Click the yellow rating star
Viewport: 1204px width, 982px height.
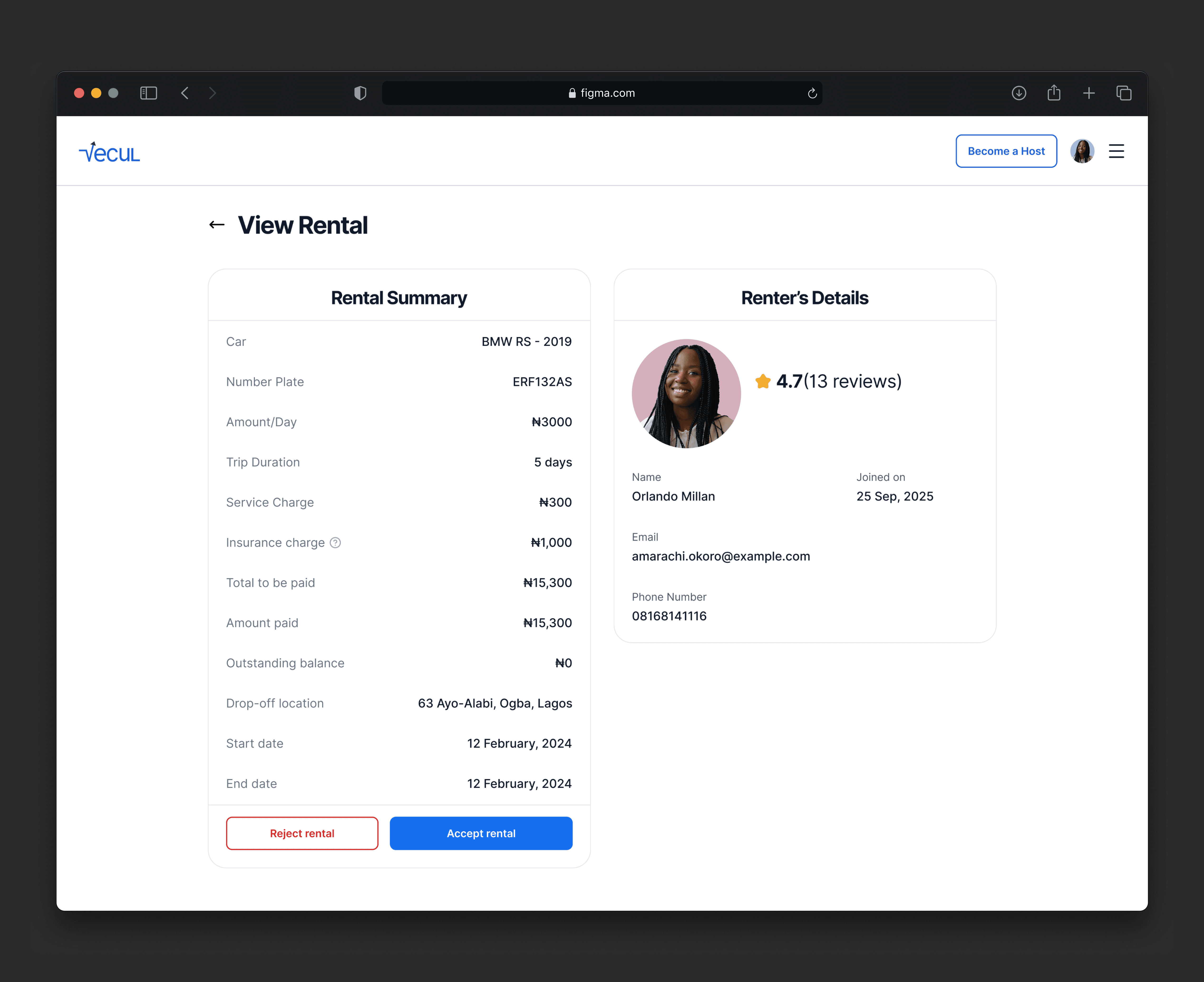pyautogui.click(x=763, y=381)
